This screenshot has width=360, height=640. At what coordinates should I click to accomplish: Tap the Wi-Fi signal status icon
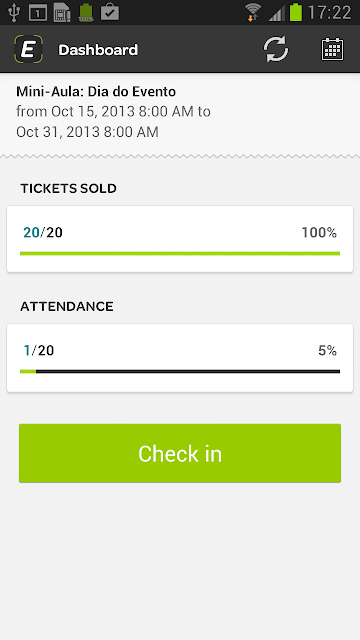[x=253, y=12]
